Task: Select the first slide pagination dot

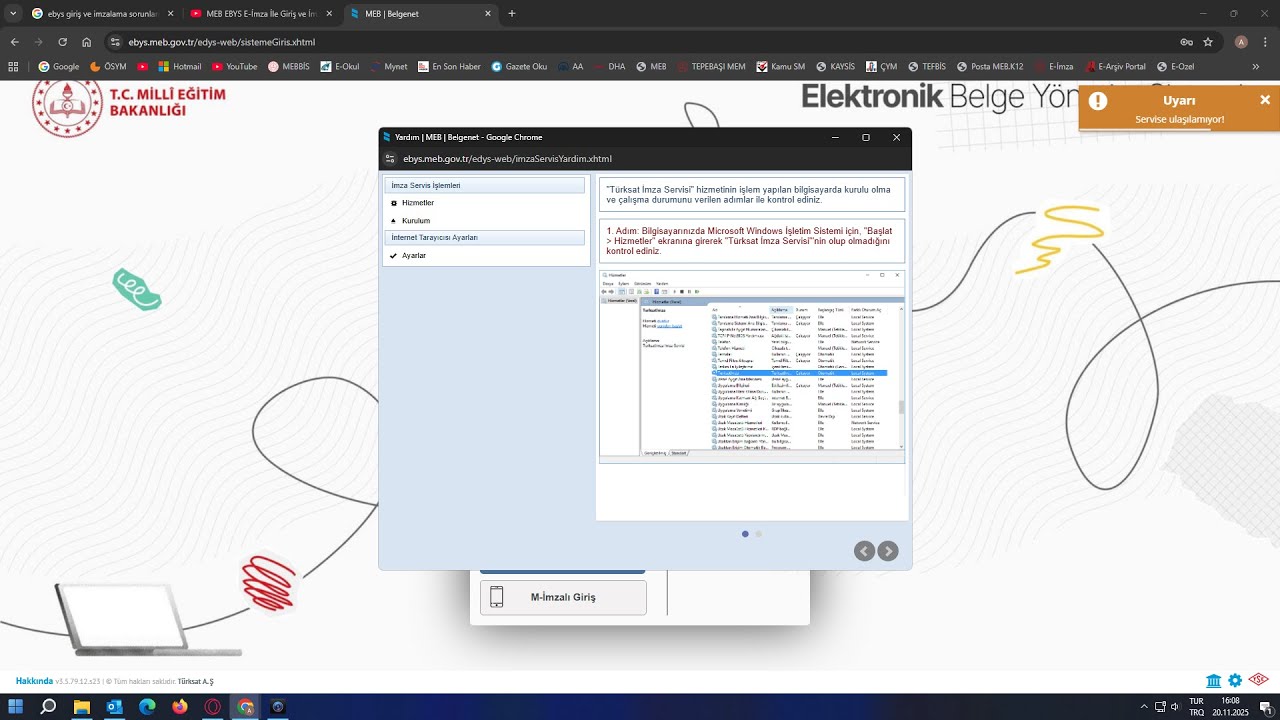Action: 745,534
